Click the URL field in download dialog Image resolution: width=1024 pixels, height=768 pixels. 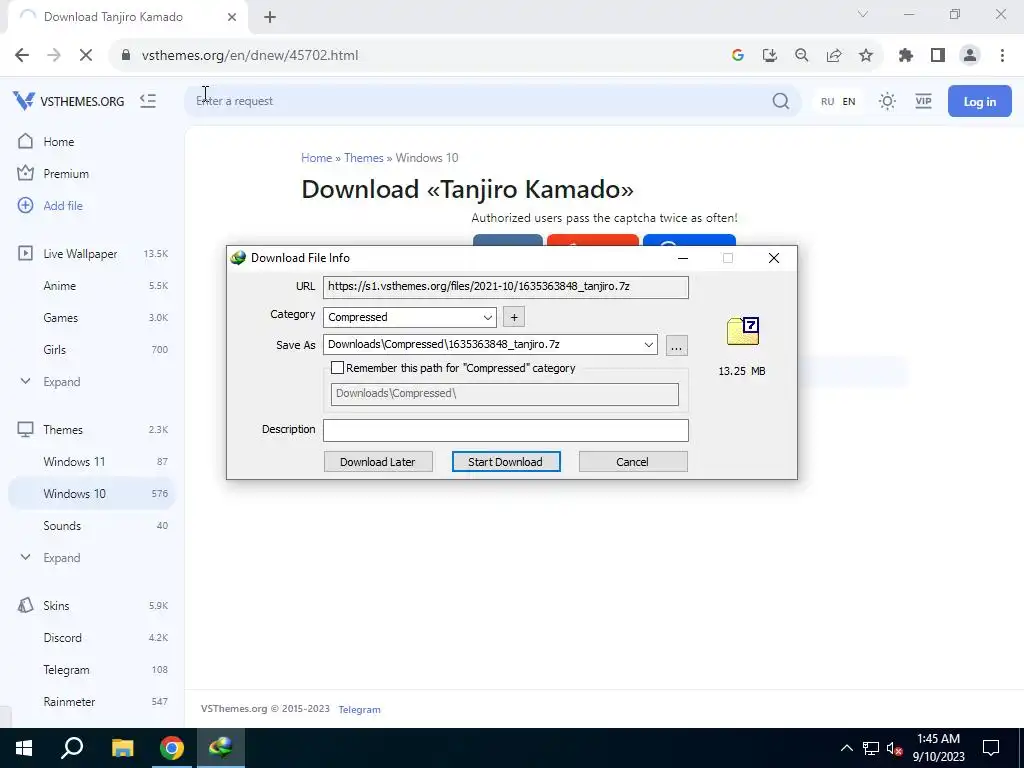[x=505, y=287]
